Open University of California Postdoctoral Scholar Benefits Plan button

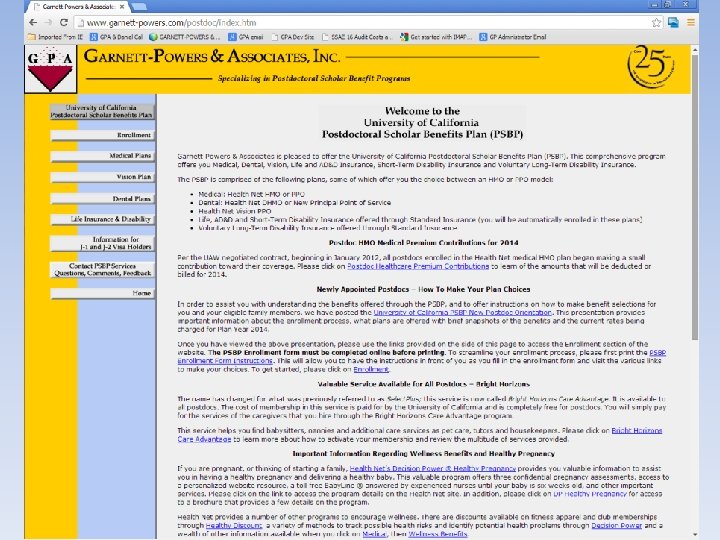(102, 112)
